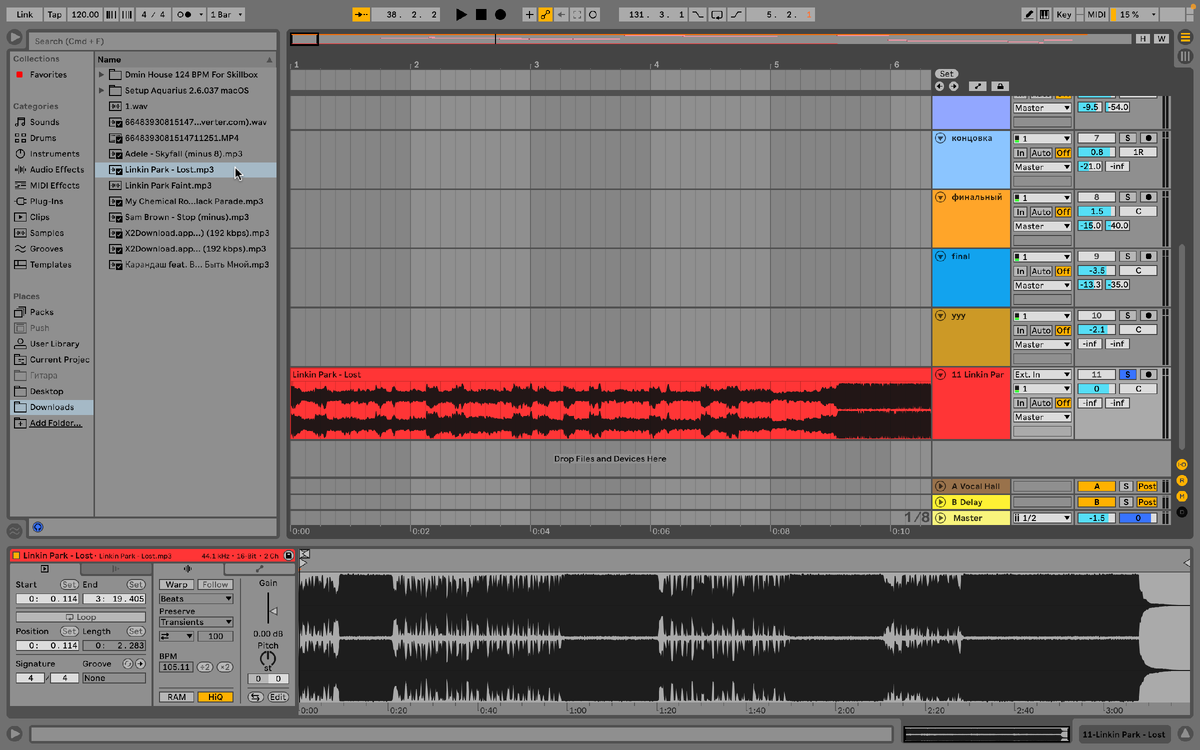Viewport: 1200px width, 750px height.
Task: Collapse the yyy track fold arrow
Action: [940, 315]
